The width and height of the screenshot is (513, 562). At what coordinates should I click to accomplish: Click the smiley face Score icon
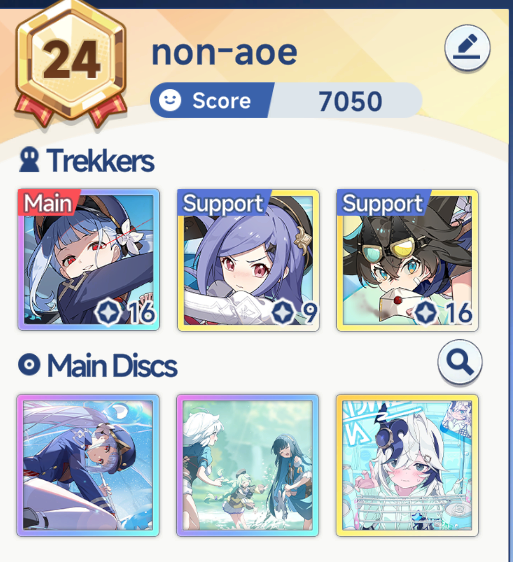point(170,100)
